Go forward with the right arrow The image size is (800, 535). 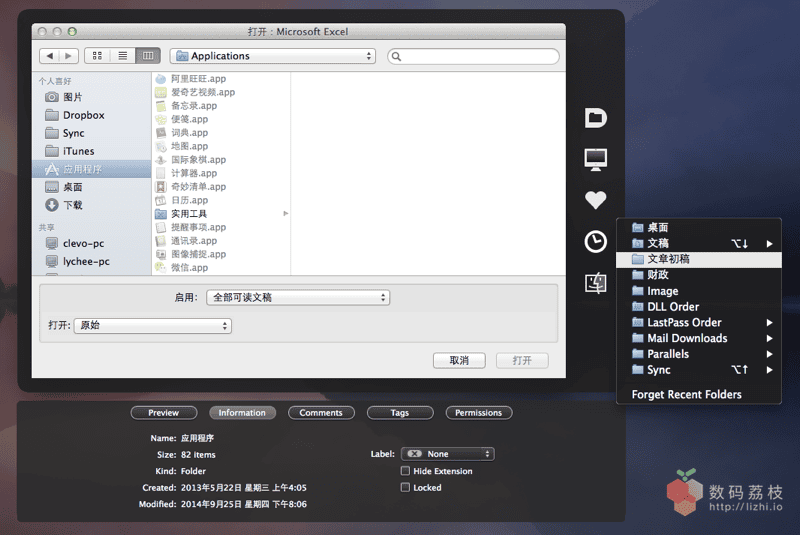68,56
